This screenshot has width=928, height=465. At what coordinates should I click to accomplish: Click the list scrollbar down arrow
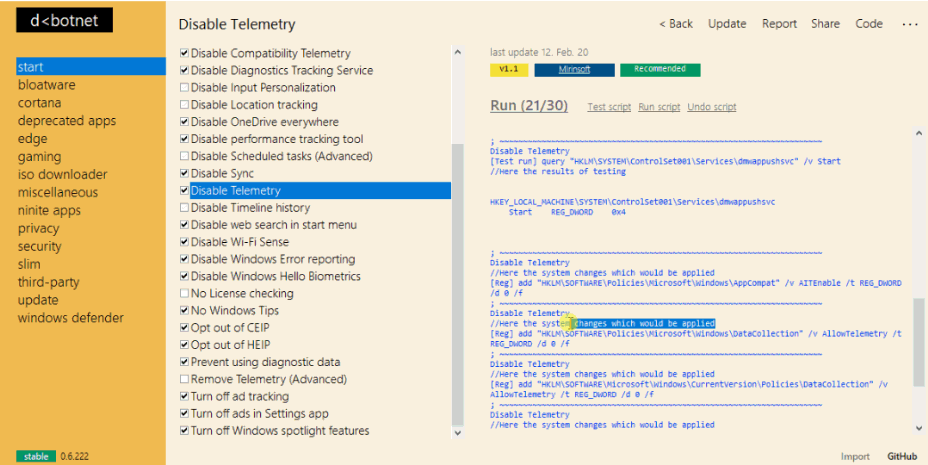point(458,432)
